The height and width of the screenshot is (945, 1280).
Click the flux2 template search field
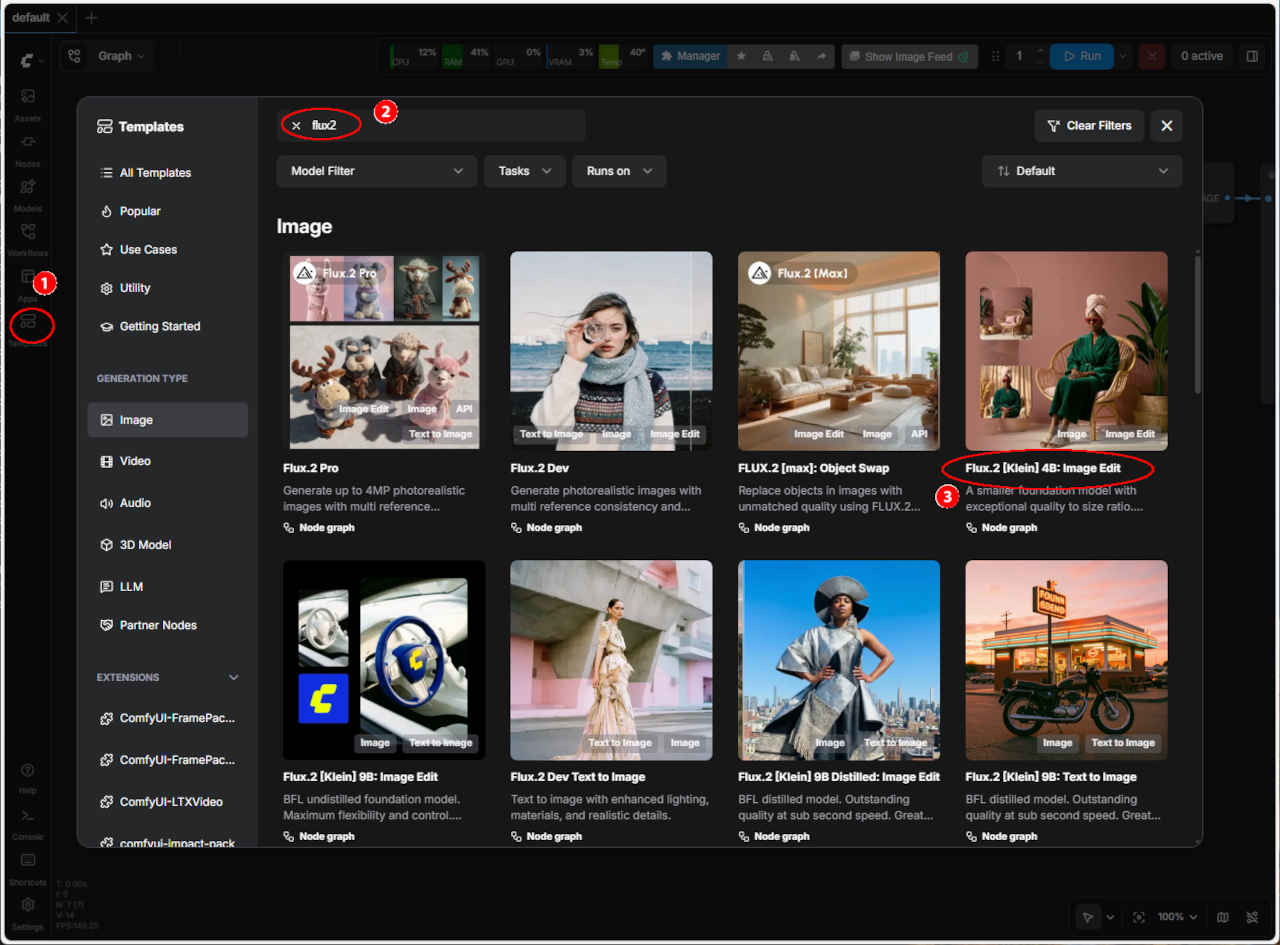click(x=440, y=126)
